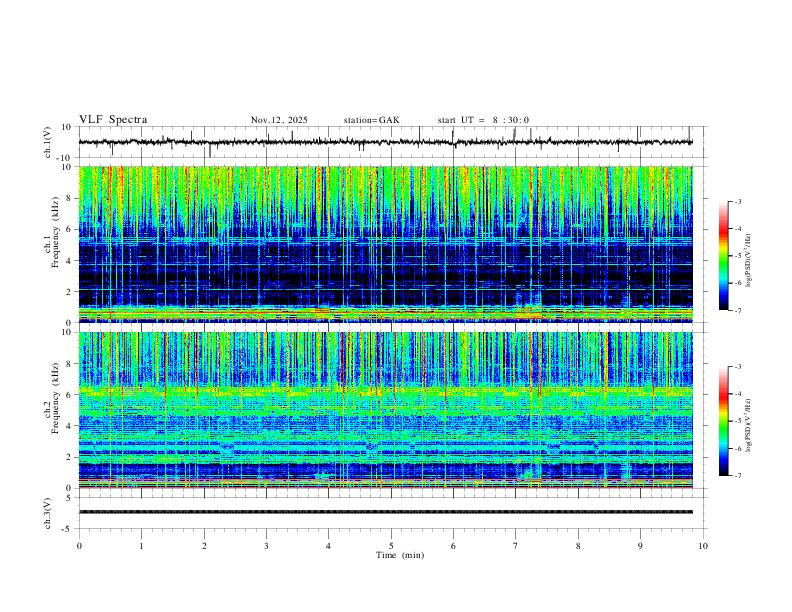Click time-axis tick label "3"

(x=266, y=546)
